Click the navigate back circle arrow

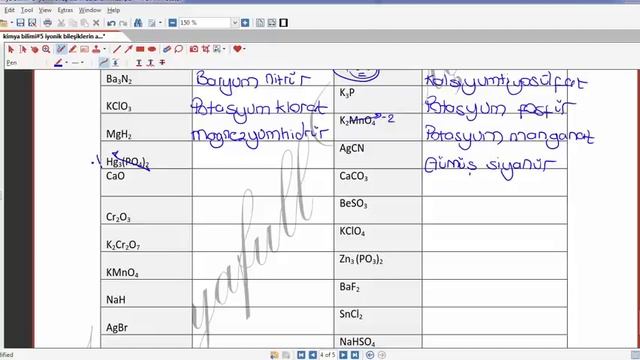(370, 355)
